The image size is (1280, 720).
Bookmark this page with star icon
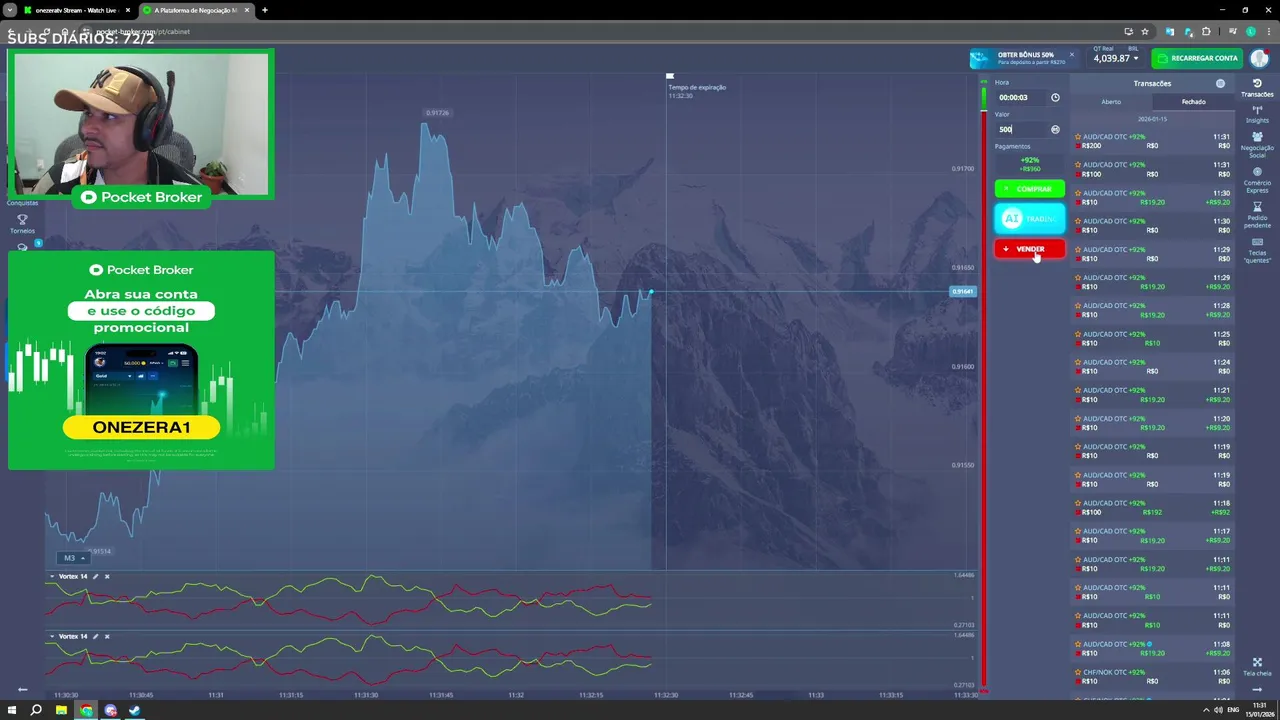click(1145, 31)
